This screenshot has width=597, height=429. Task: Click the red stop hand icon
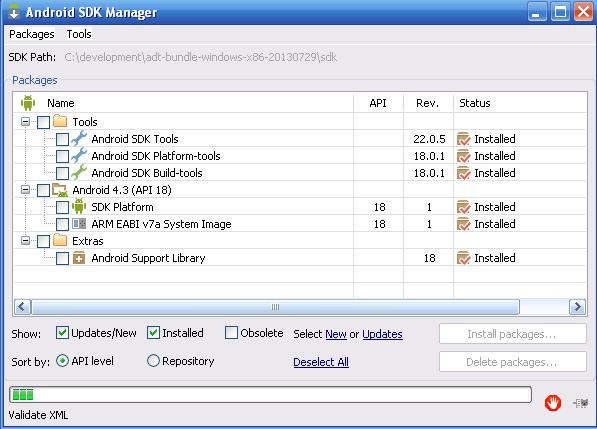pyautogui.click(x=552, y=403)
